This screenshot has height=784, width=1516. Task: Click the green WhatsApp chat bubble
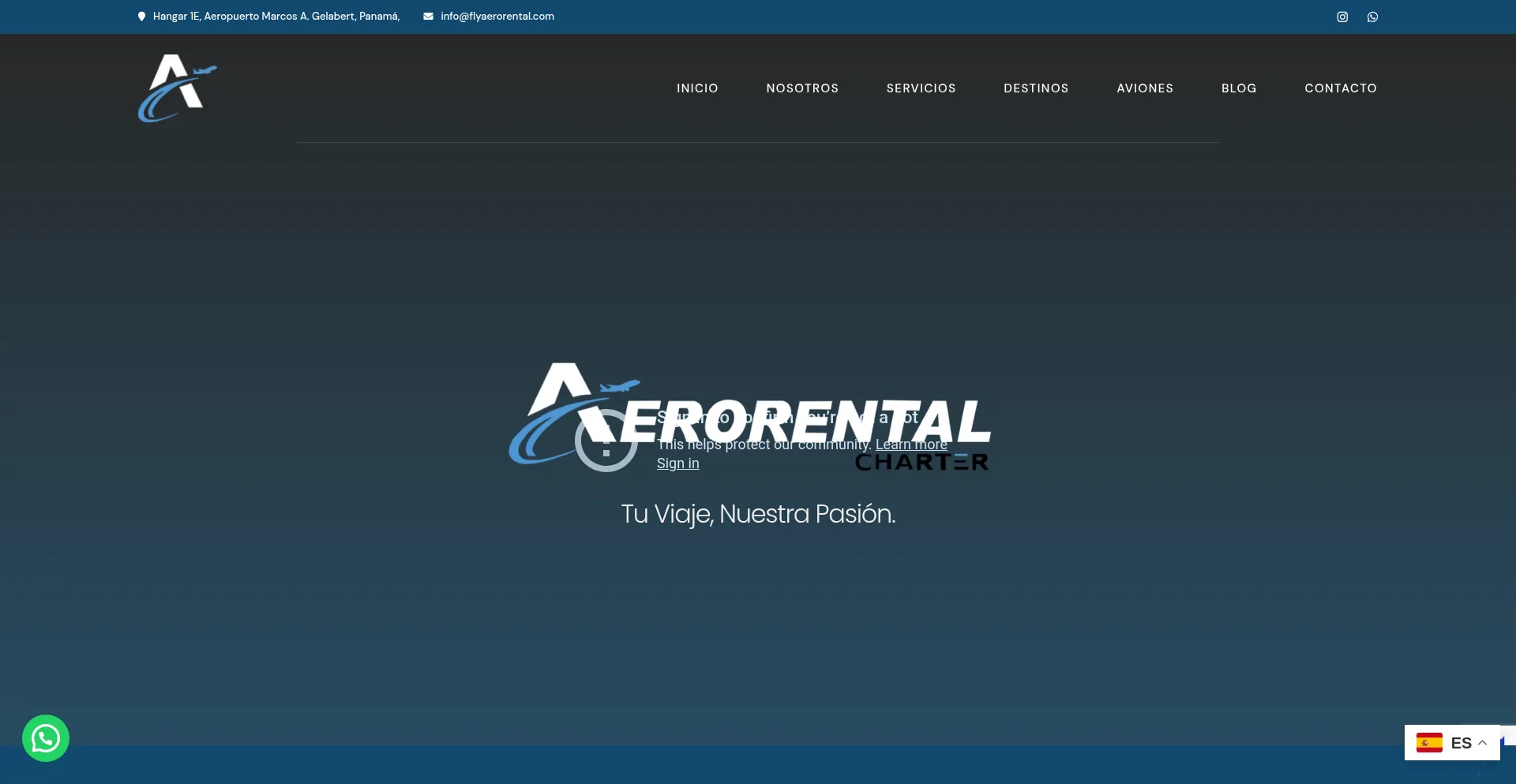pyautogui.click(x=46, y=738)
